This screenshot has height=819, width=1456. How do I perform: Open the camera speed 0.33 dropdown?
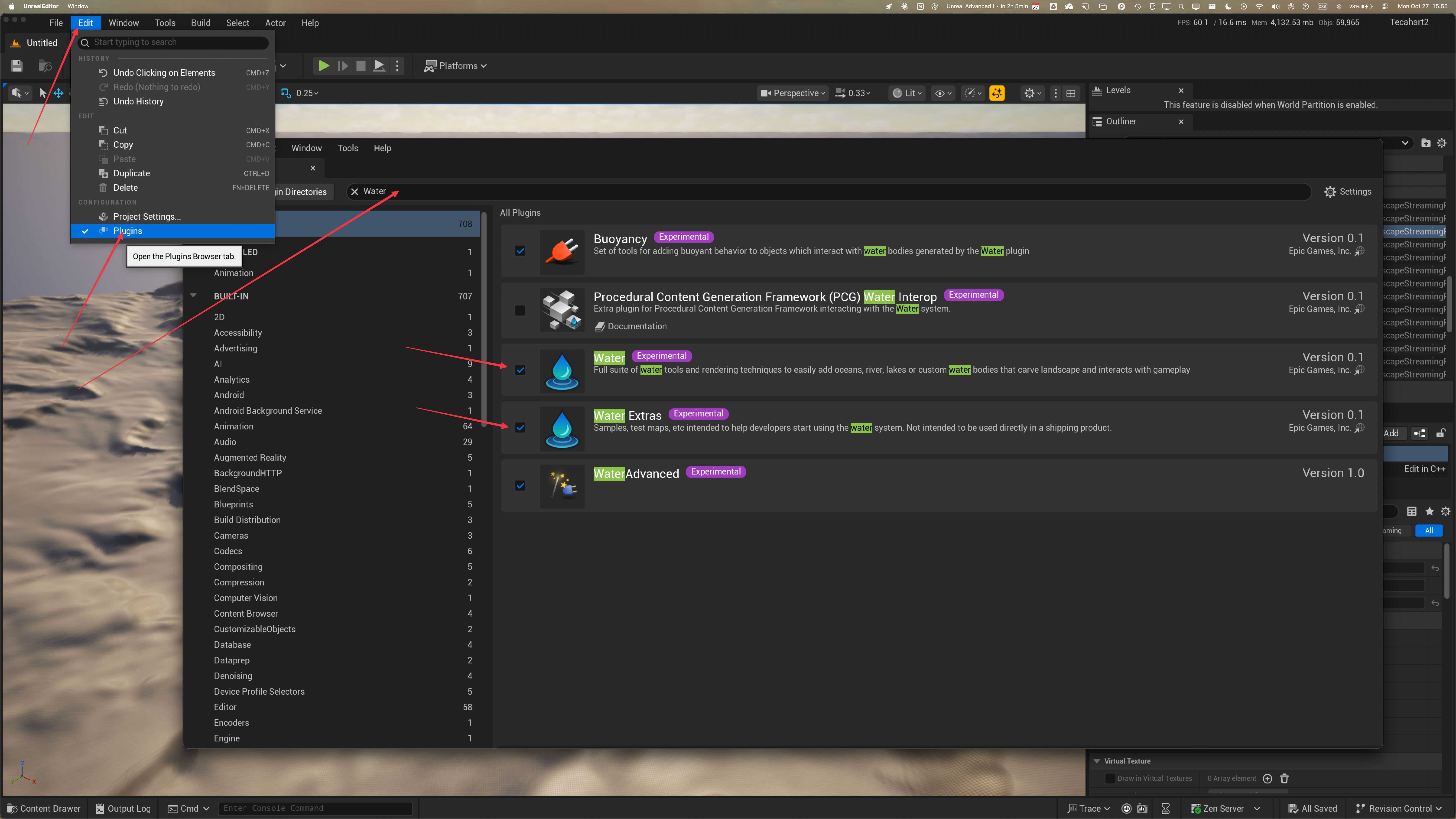pos(853,93)
